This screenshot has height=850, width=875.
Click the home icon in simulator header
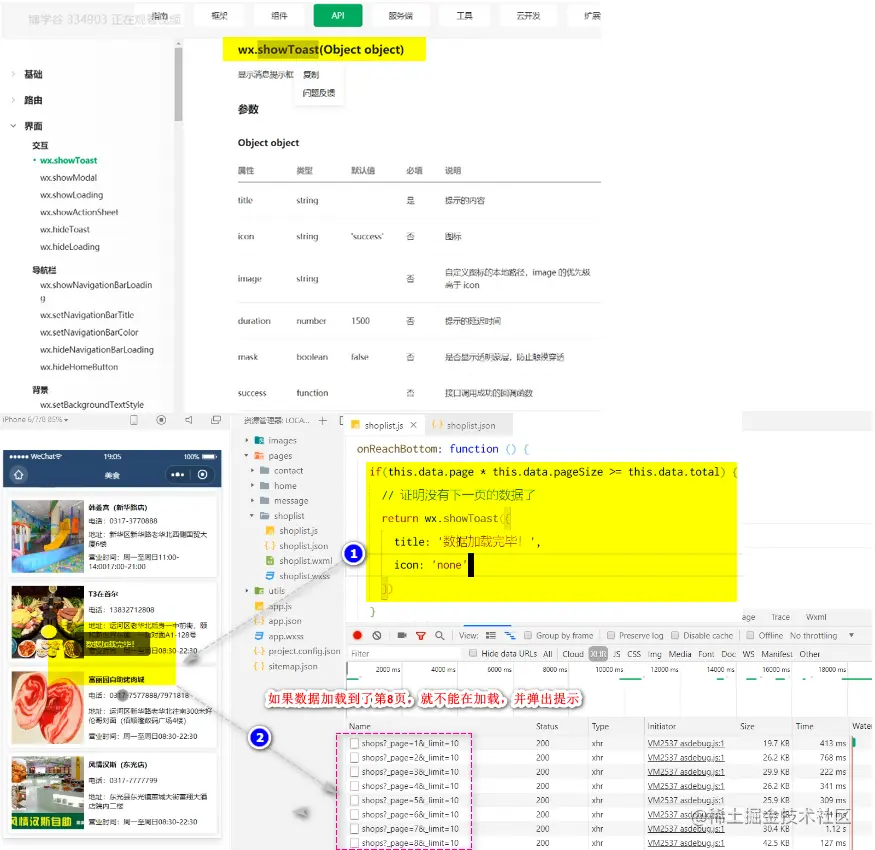click(18, 475)
